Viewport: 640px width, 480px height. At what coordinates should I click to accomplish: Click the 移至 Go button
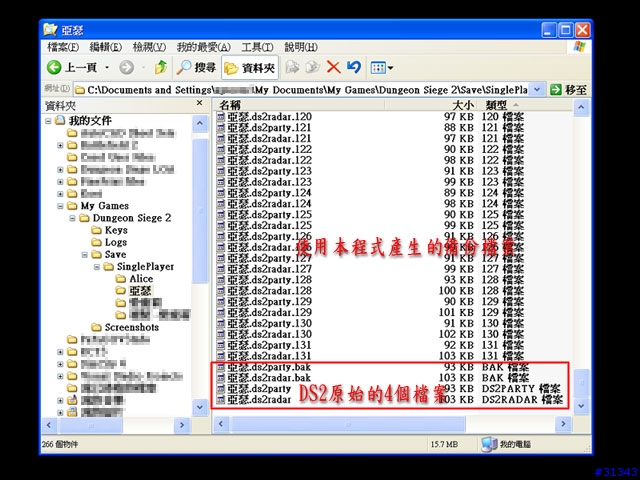(x=569, y=89)
